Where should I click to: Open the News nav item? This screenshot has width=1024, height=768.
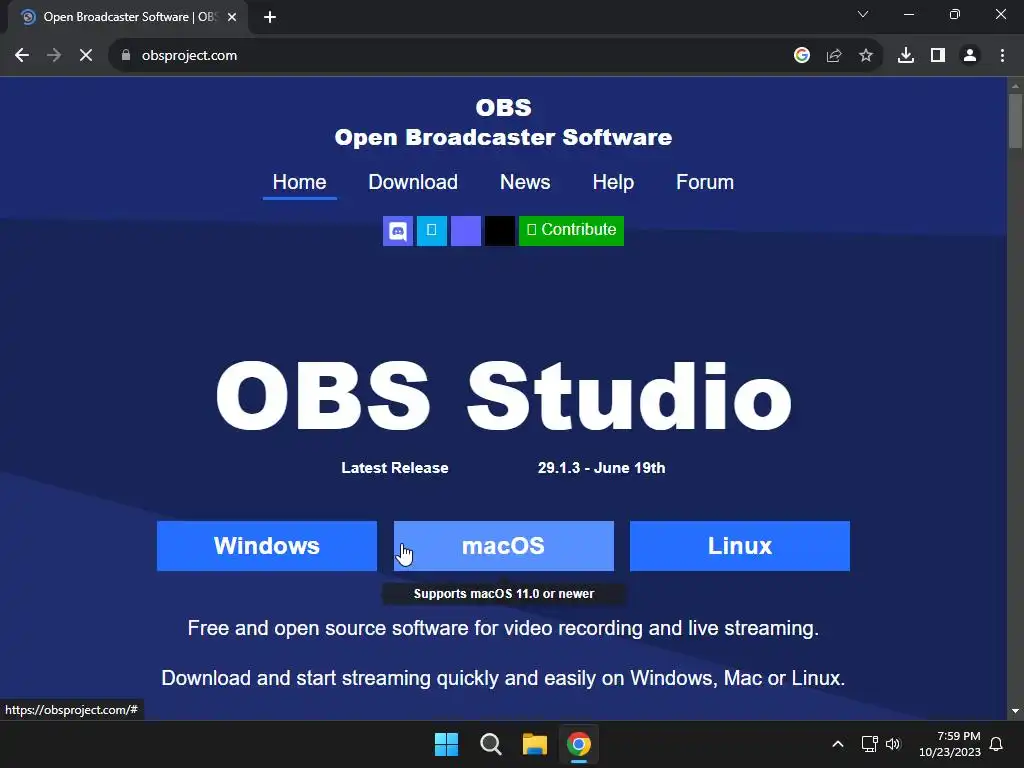coord(525,182)
